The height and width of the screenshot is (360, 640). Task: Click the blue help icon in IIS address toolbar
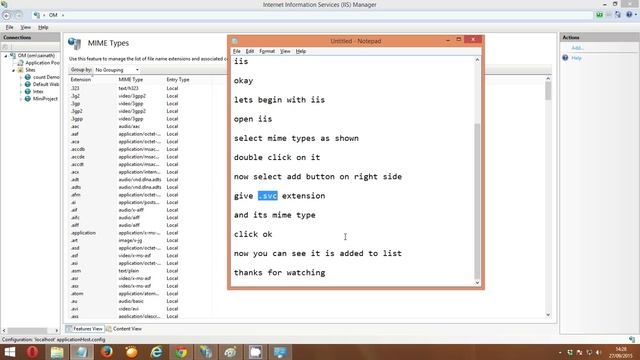[629, 15]
